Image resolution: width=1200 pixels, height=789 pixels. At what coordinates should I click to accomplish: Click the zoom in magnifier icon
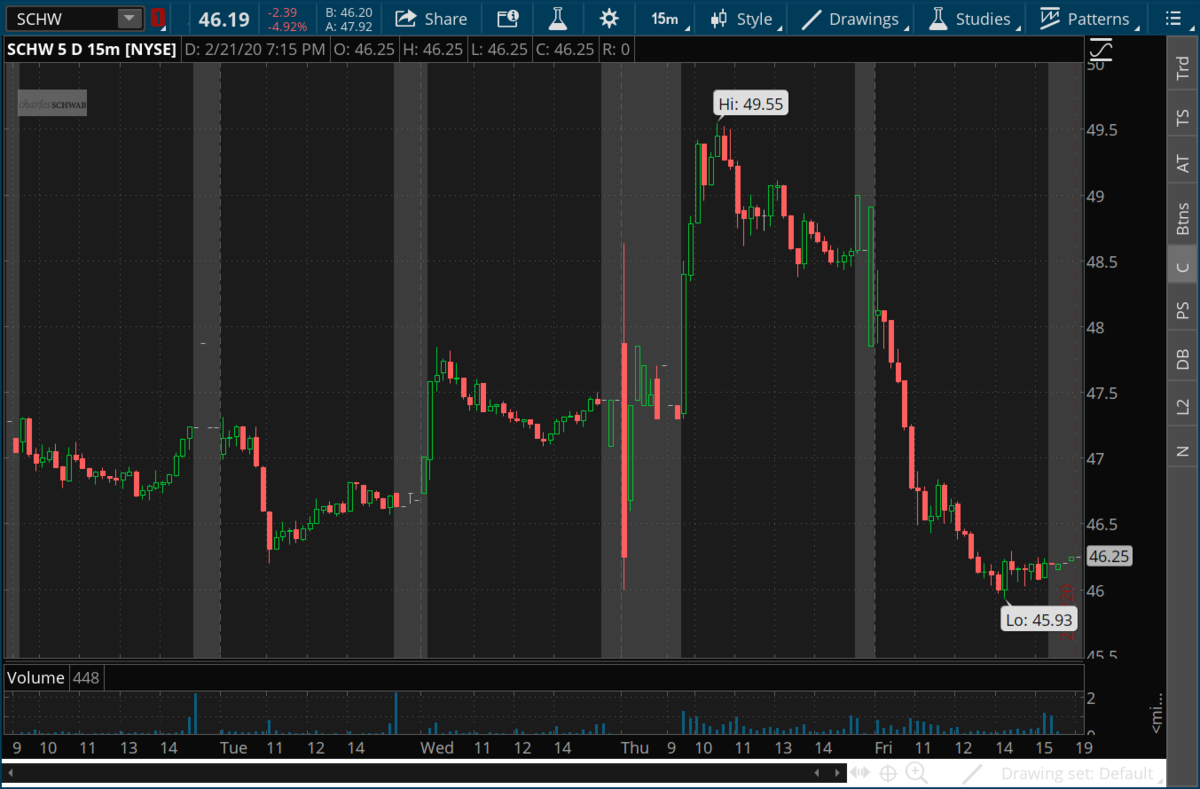916,772
